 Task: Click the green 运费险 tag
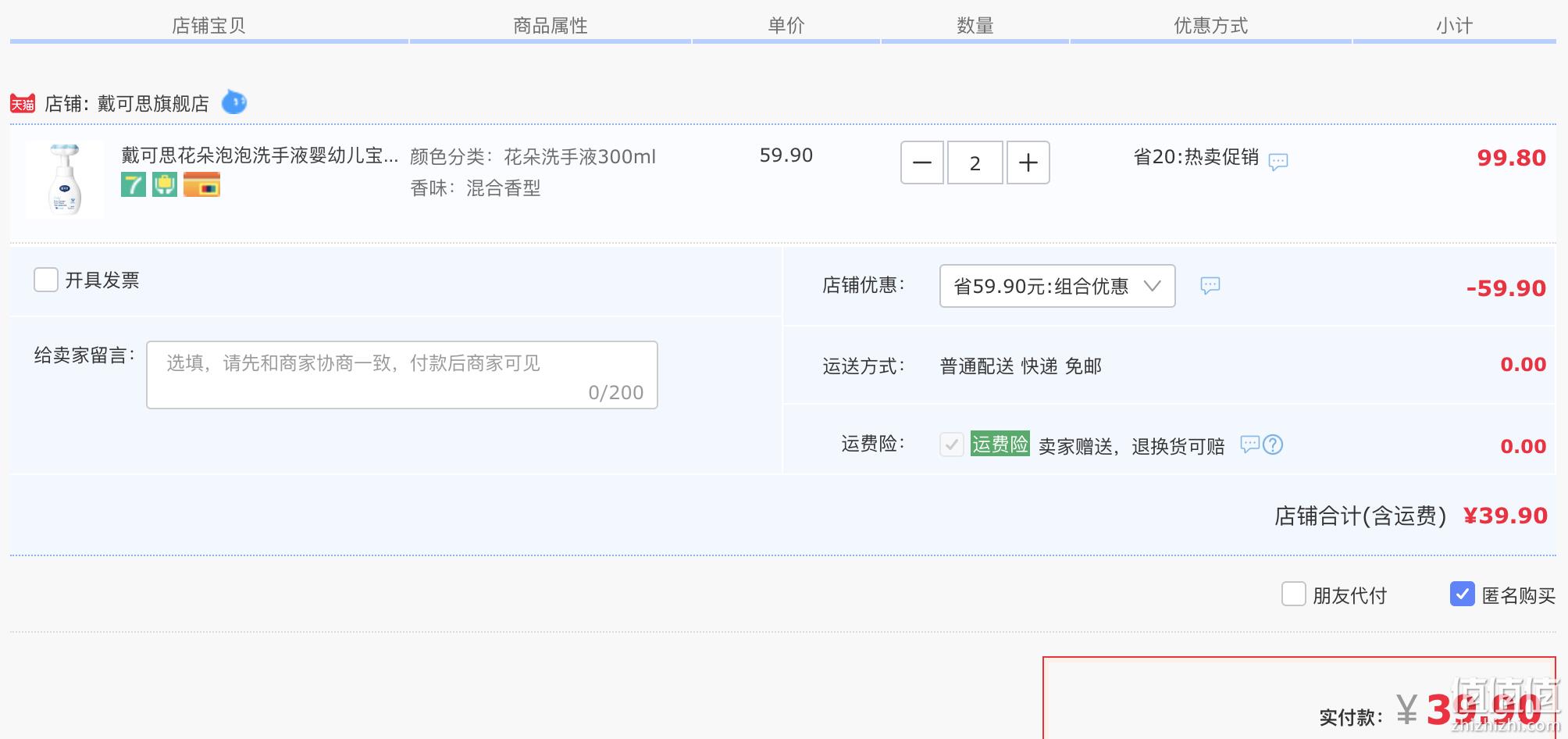tap(1000, 444)
